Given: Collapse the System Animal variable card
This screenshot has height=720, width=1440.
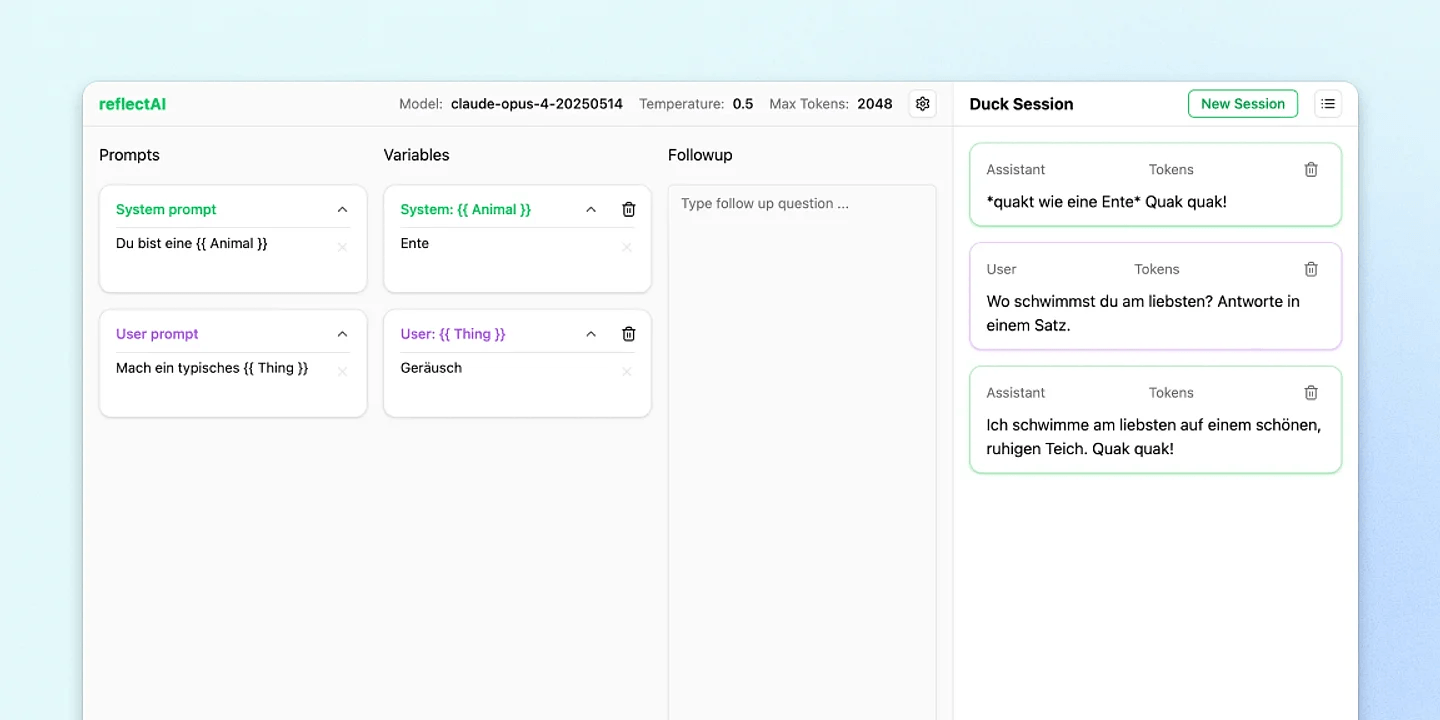Looking at the screenshot, I should coord(591,210).
